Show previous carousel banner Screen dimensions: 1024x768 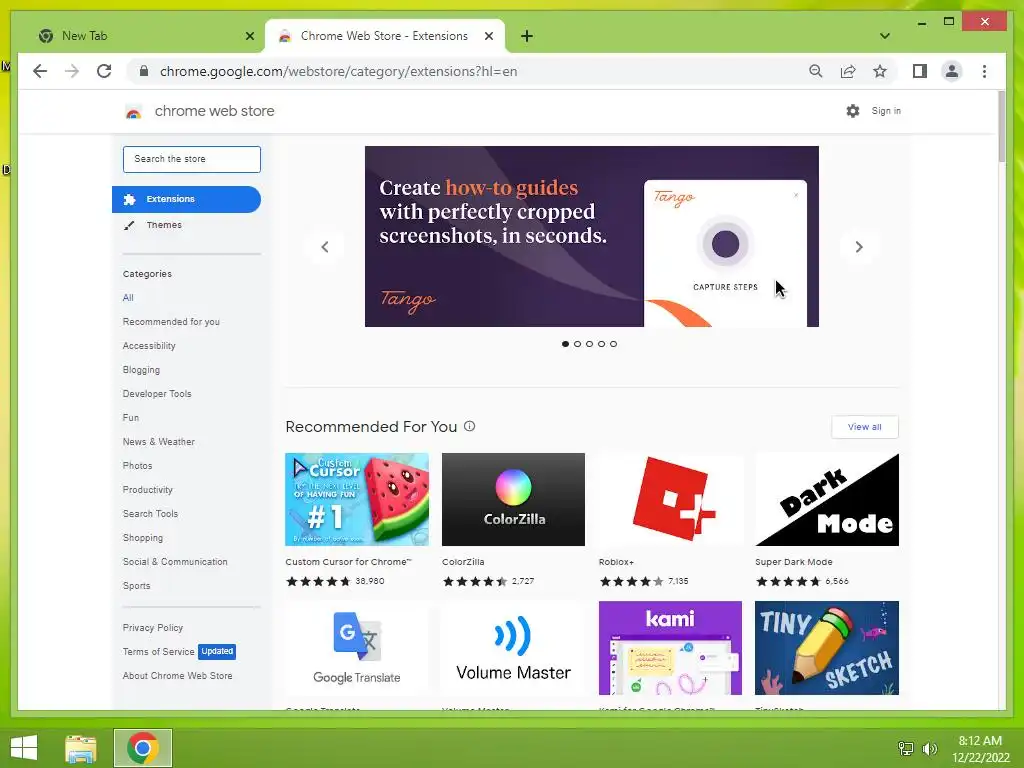click(x=325, y=247)
